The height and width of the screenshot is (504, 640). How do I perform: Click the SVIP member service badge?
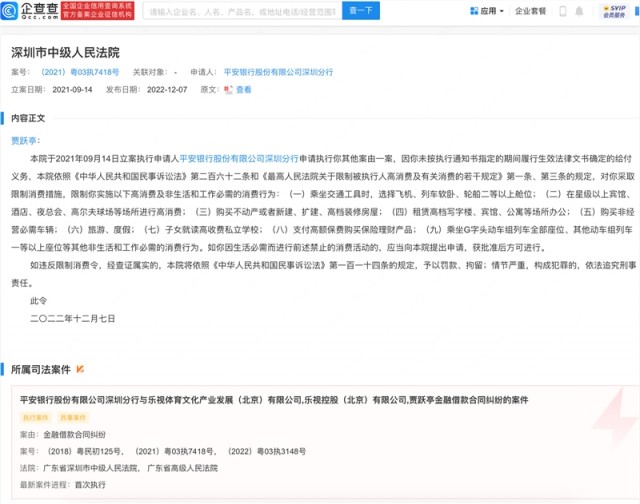[614, 11]
